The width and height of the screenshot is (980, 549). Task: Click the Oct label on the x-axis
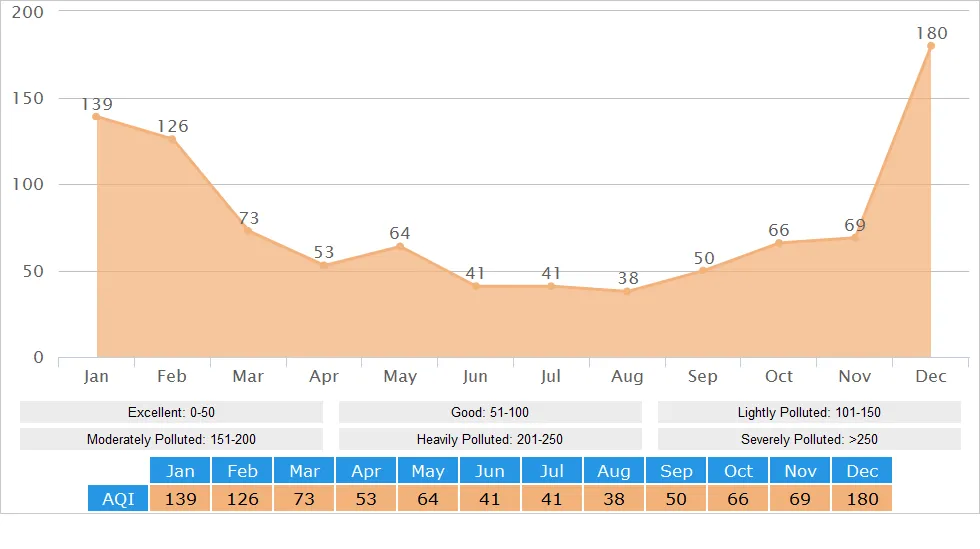click(779, 377)
